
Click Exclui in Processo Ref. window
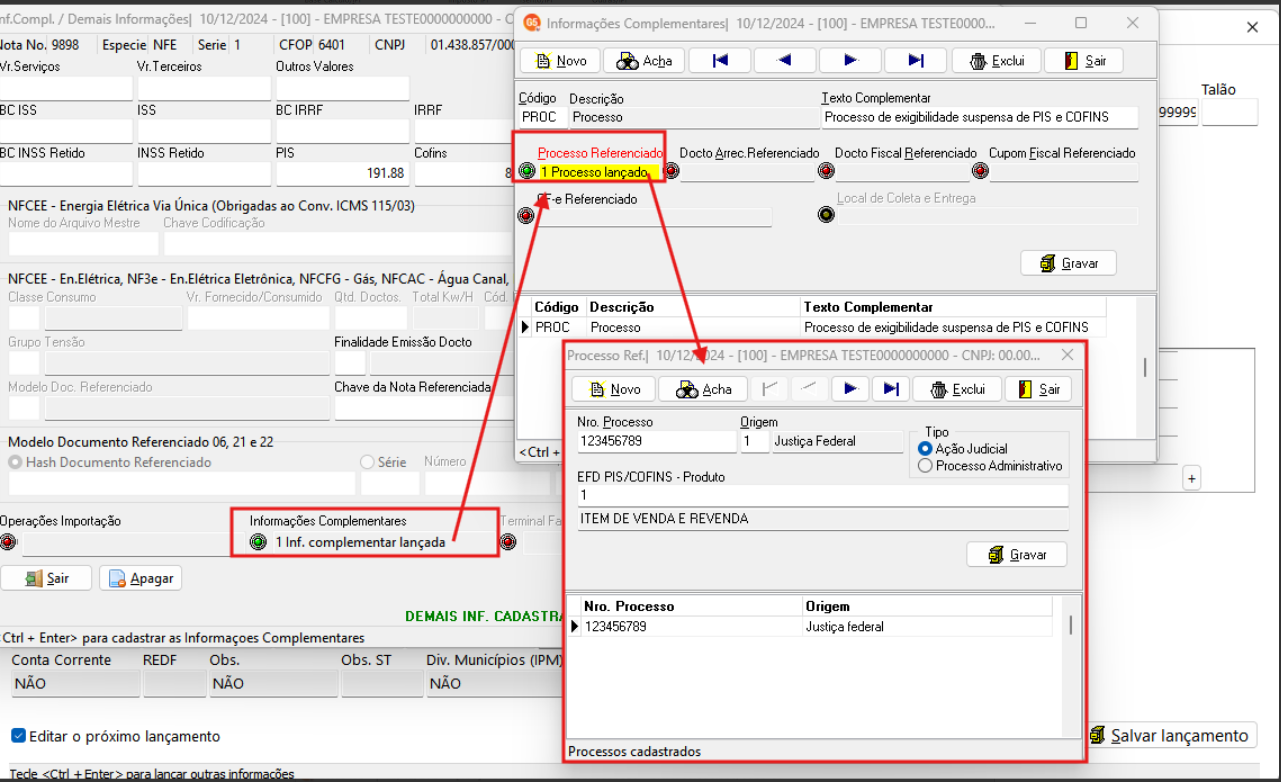pos(957,389)
